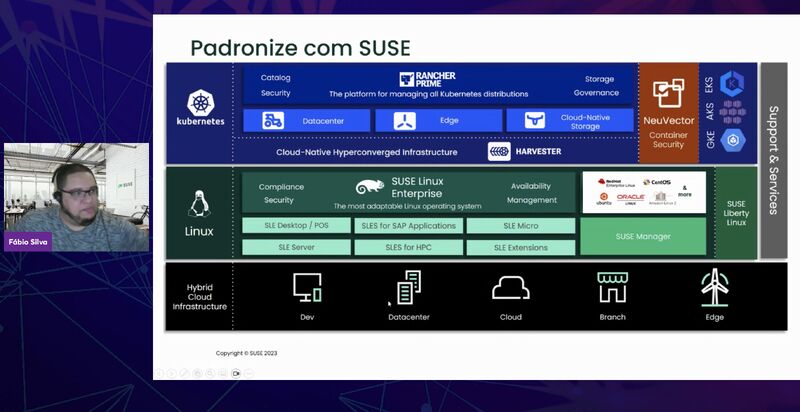Click the SLE Server box
This screenshot has width=800, height=412.
[296, 247]
